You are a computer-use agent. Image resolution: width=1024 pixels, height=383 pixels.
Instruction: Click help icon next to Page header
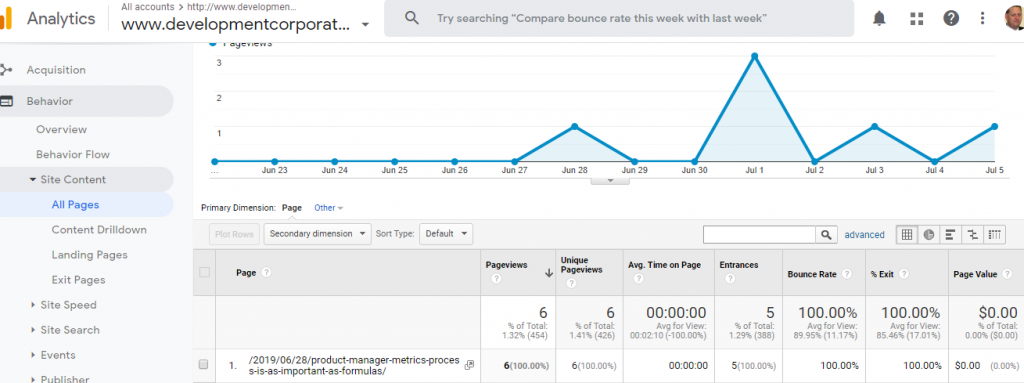(266, 273)
